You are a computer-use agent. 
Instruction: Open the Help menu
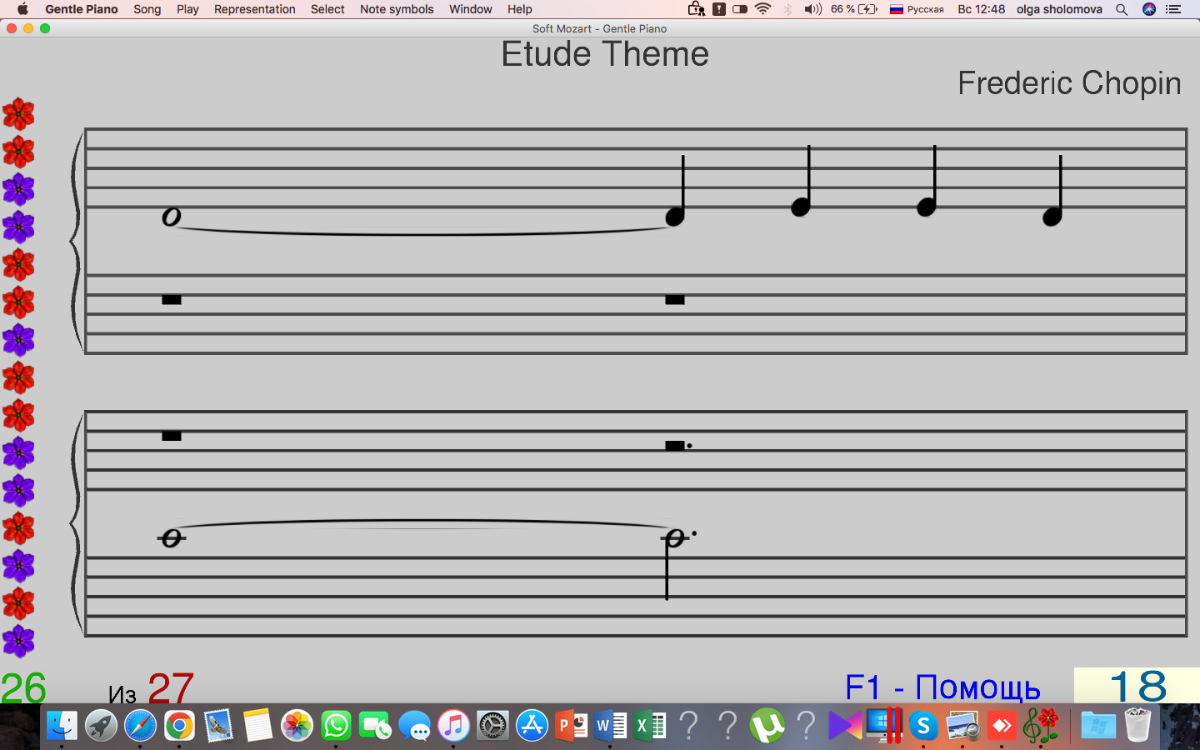click(520, 9)
